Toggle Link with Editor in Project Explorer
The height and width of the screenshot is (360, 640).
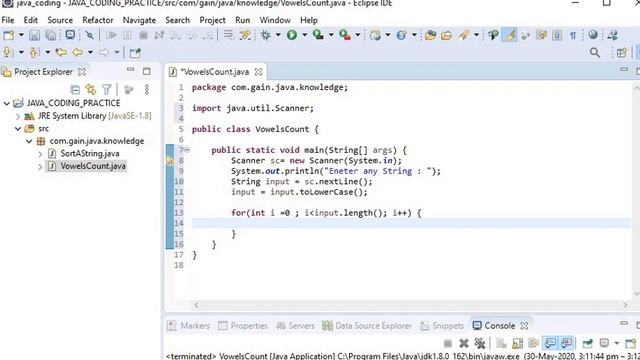tap(91, 89)
